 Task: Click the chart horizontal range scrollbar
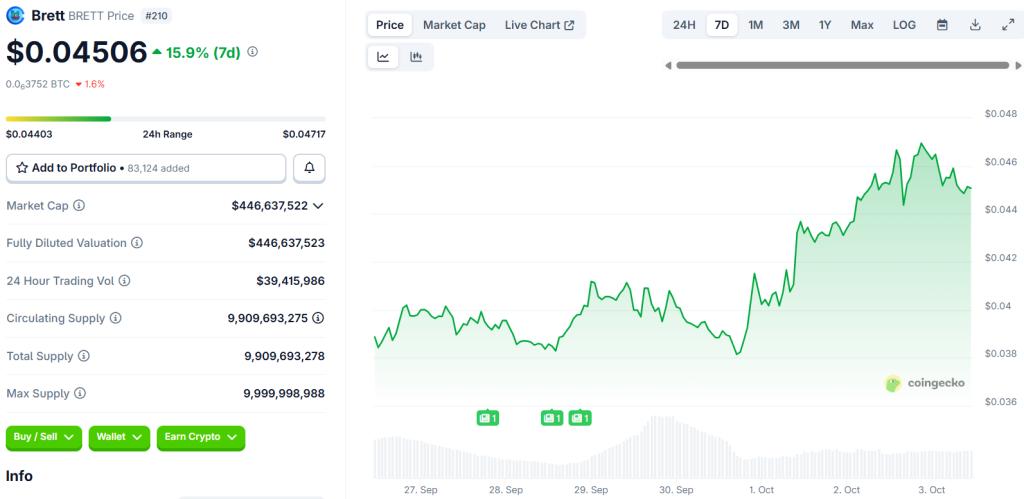[x=841, y=66]
